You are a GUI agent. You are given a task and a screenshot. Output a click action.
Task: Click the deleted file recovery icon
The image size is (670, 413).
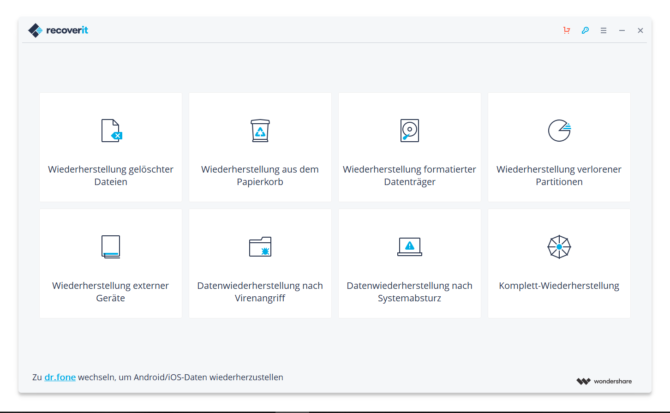[x=111, y=130]
